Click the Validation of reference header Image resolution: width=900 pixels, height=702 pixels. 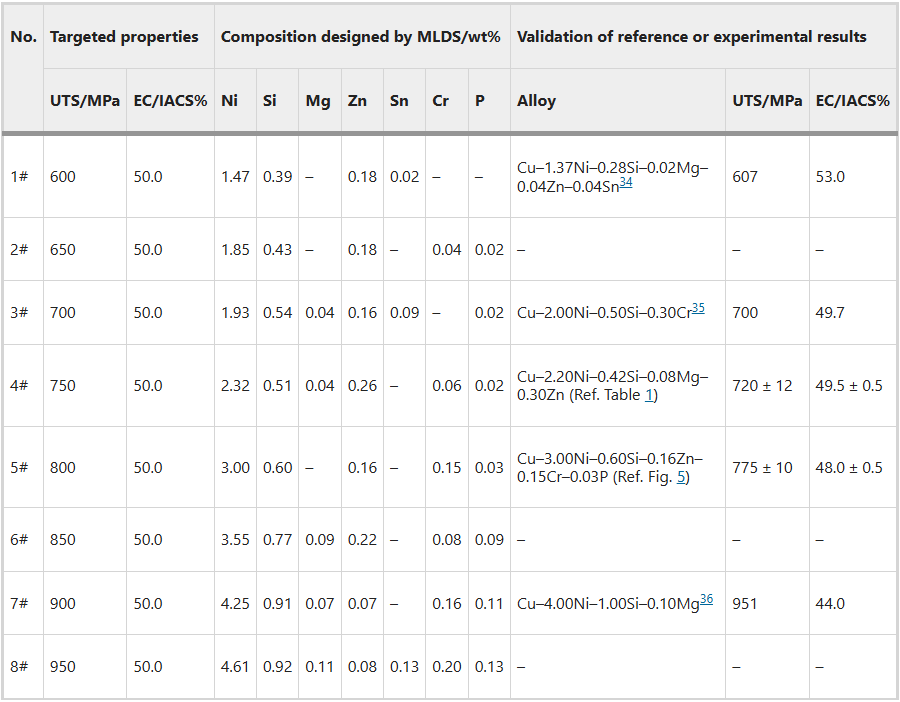coord(691,37)
